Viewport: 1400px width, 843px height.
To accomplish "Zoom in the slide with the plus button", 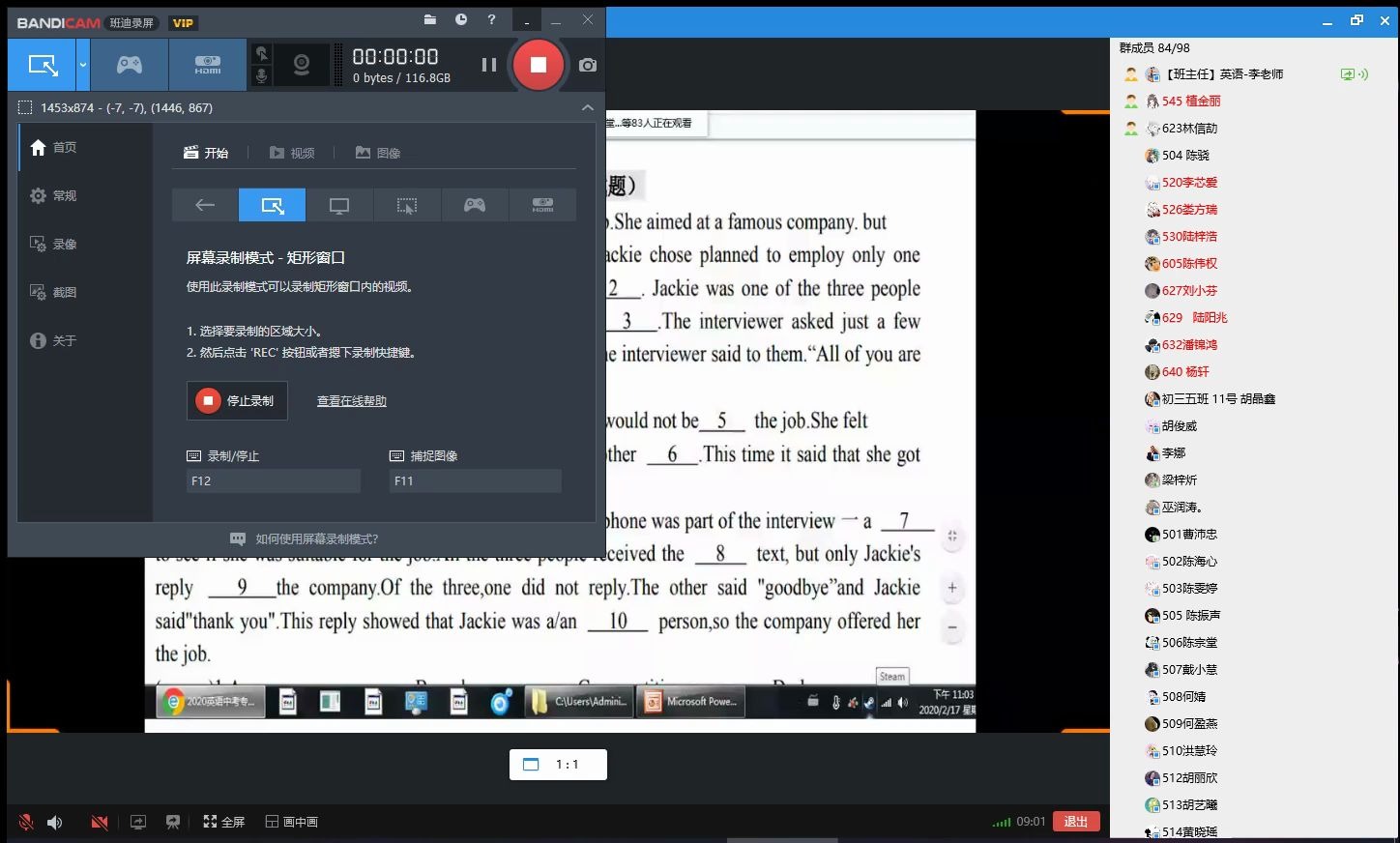I will [952, 588].
